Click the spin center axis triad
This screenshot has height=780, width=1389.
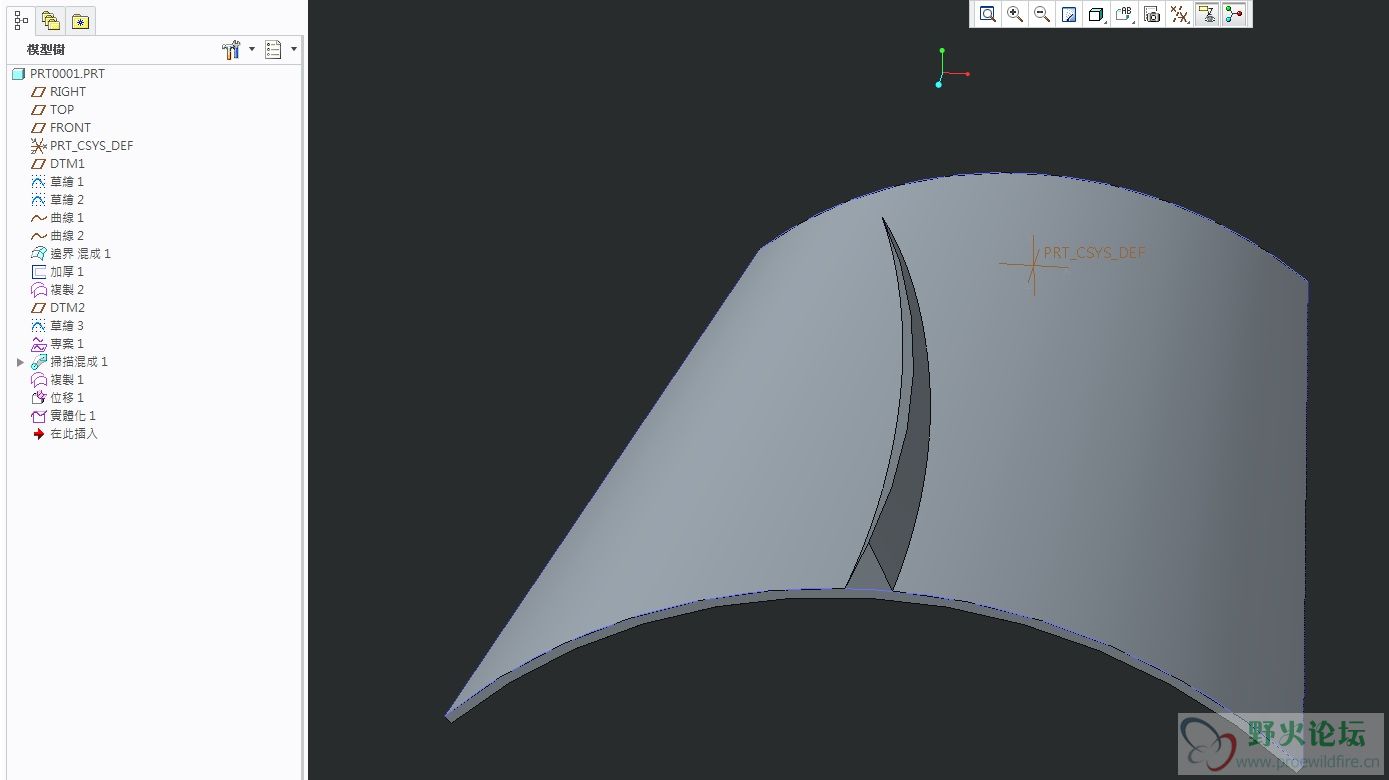(951, 68)
